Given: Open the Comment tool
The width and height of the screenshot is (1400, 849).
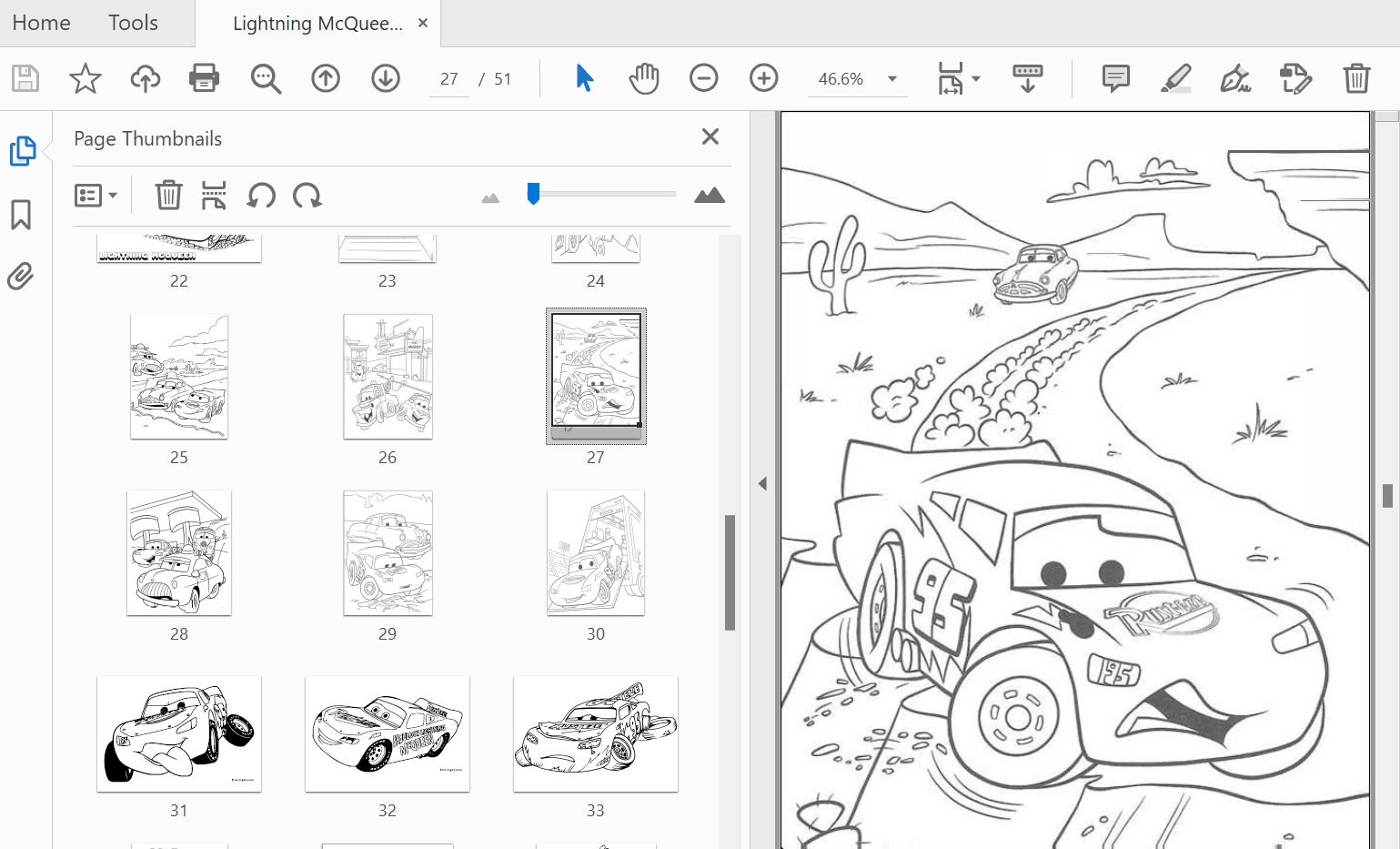Looking at the screenshot, I should pyautogui.click(x=1114, y=78).
